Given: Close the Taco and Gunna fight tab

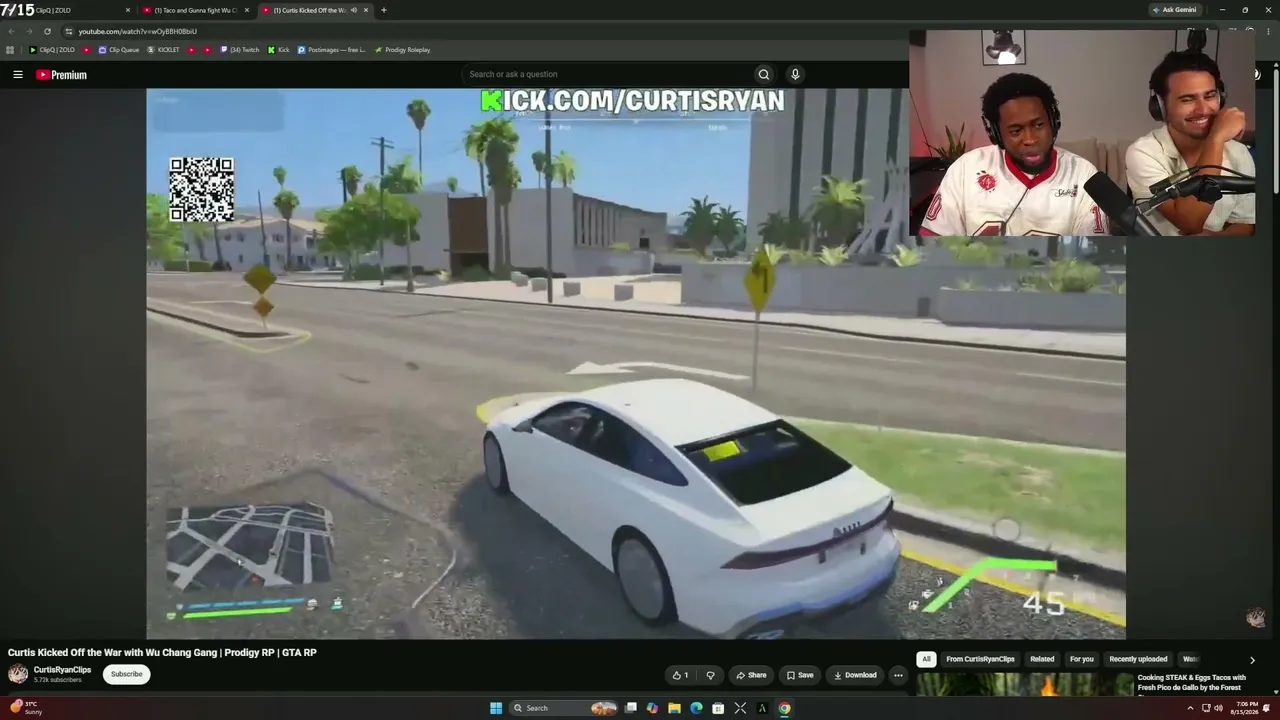Looking at the screenshot, I should click(247, 10).
